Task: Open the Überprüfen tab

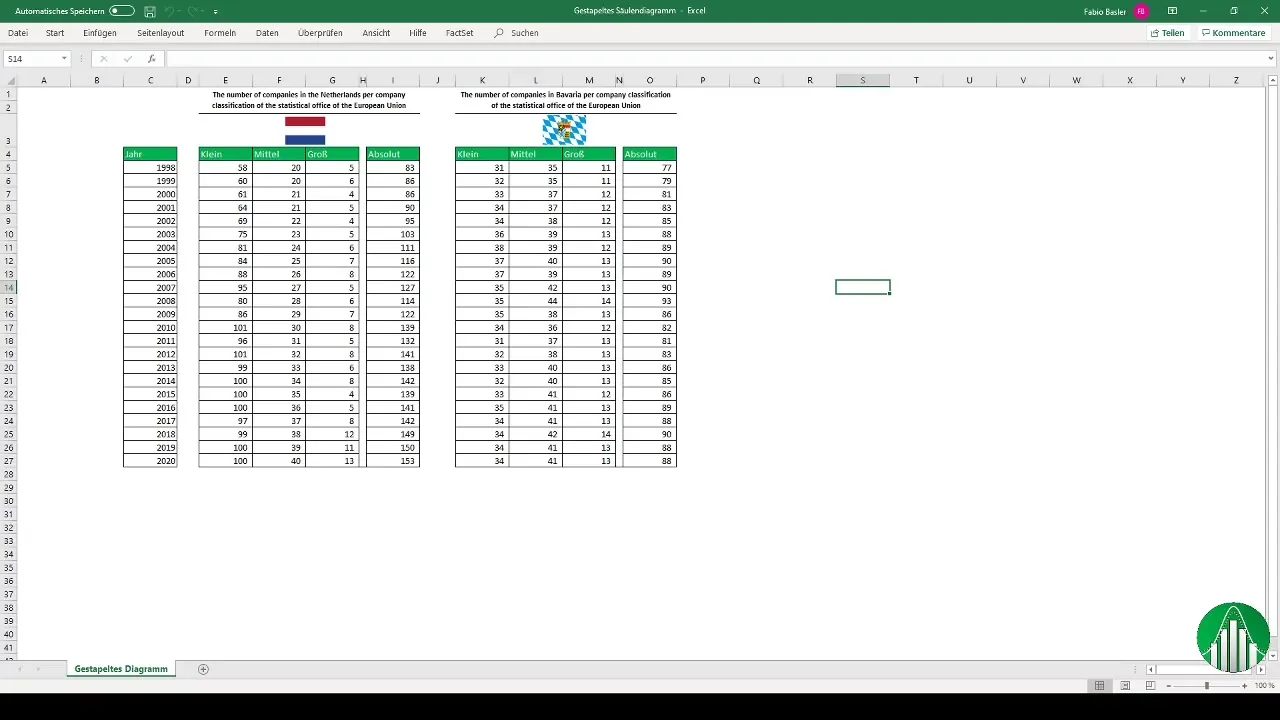Action: 320,33
